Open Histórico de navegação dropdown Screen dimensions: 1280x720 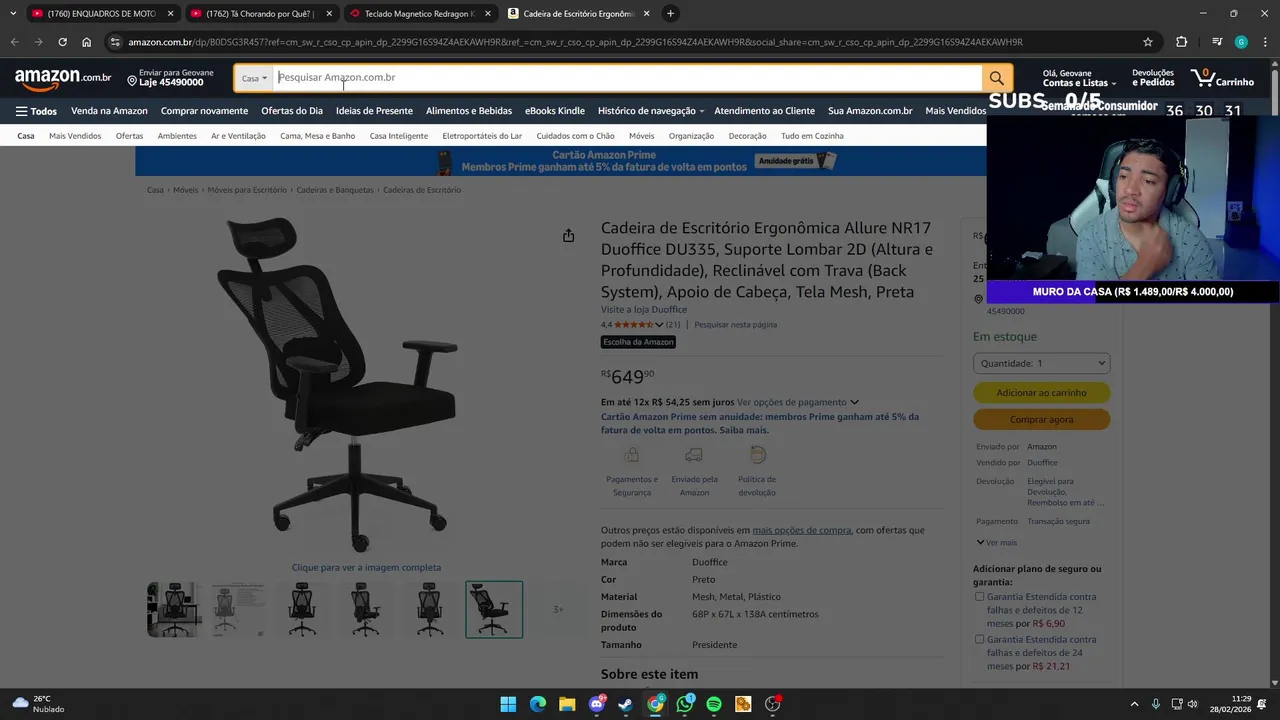pyautogui.click(x=651, y=111)
